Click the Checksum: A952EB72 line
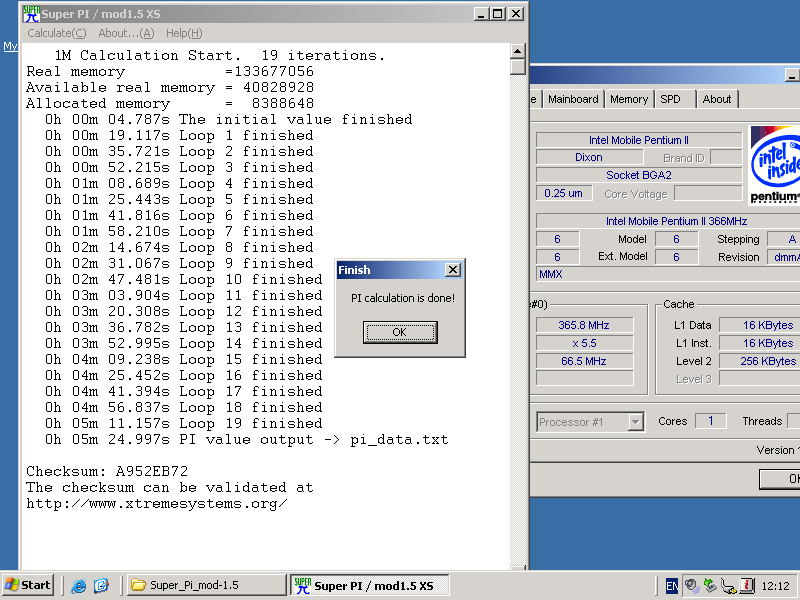800x600 pixels. [x=107, y=471]
